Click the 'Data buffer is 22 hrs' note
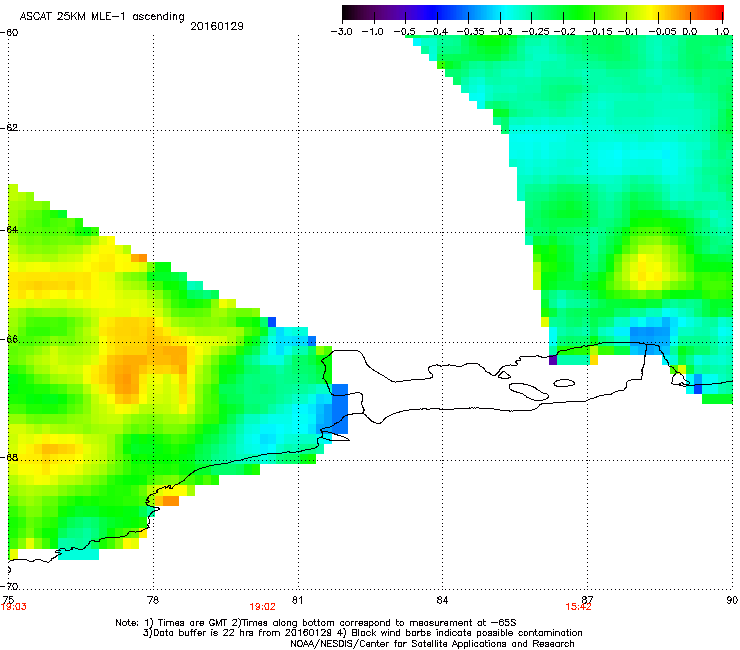 click(x=362, y=633)
